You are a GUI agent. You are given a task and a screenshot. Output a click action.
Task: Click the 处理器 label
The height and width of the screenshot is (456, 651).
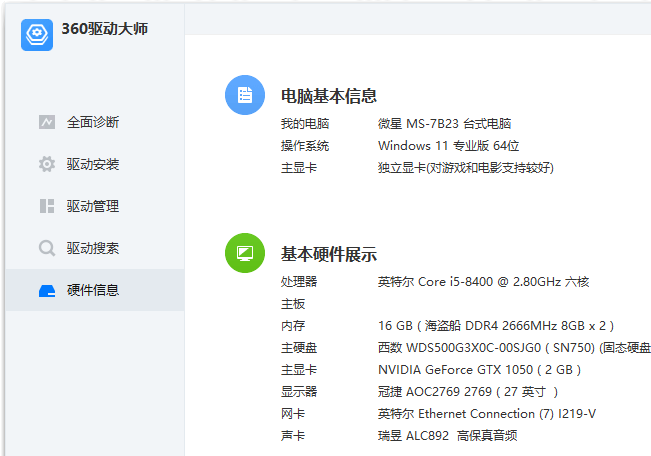tap(299, 282)
